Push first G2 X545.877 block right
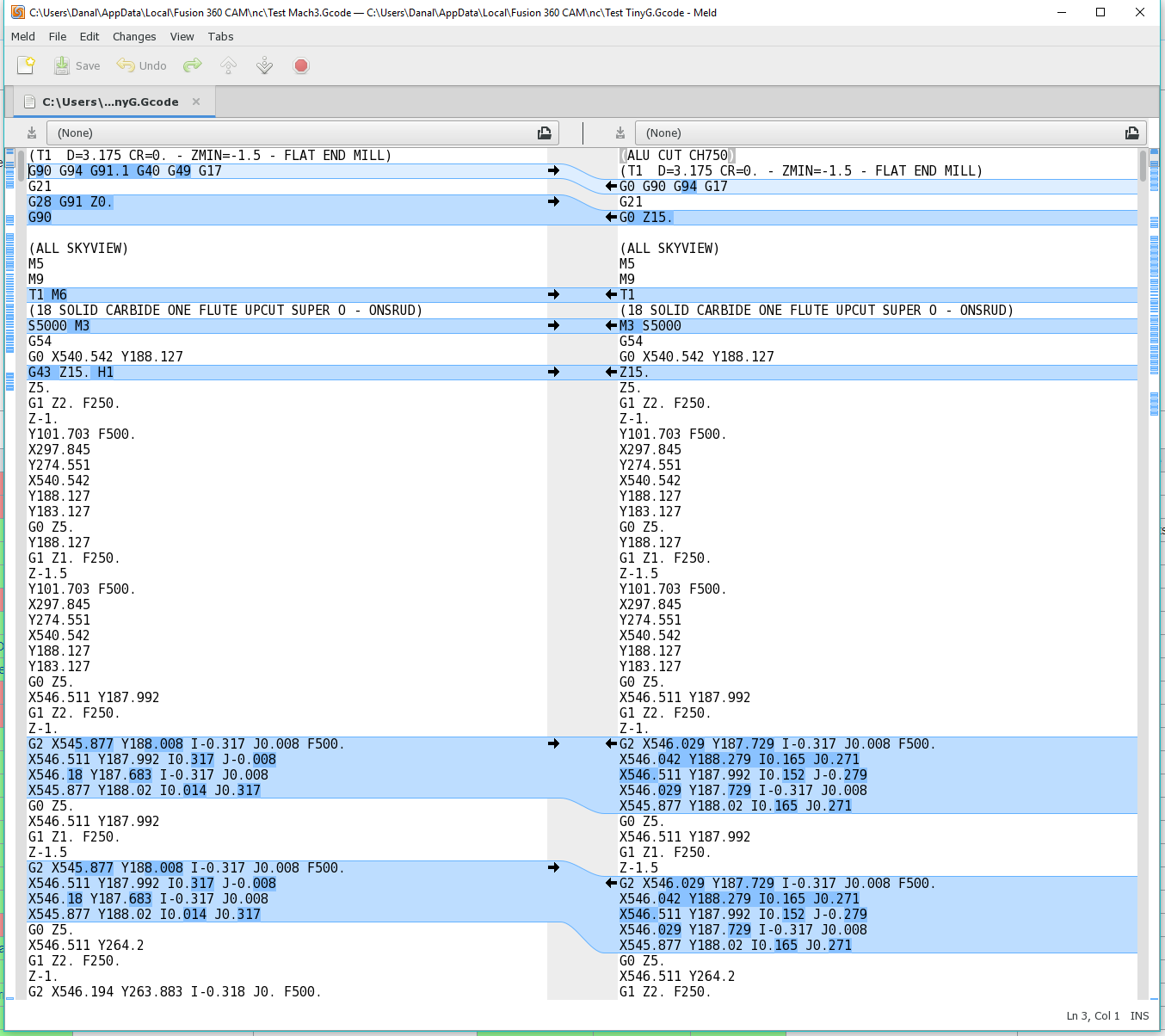The width and height of the screenshot is (1165, 1036). coord(554,743)
